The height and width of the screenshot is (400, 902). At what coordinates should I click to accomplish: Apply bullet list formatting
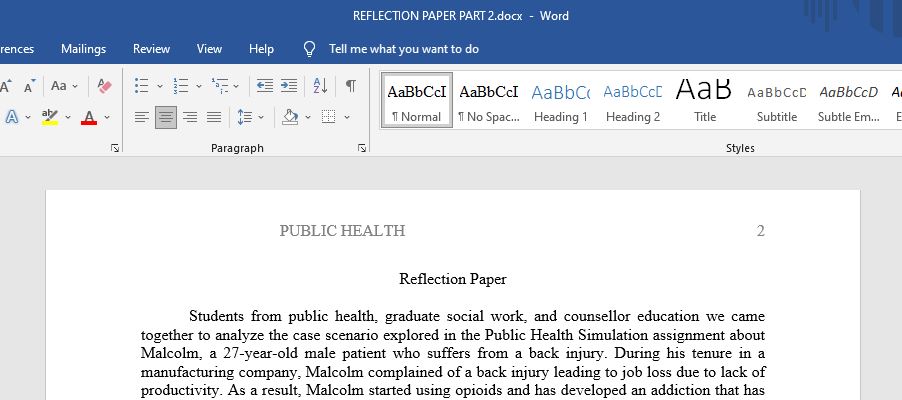(x=142, y=86)
